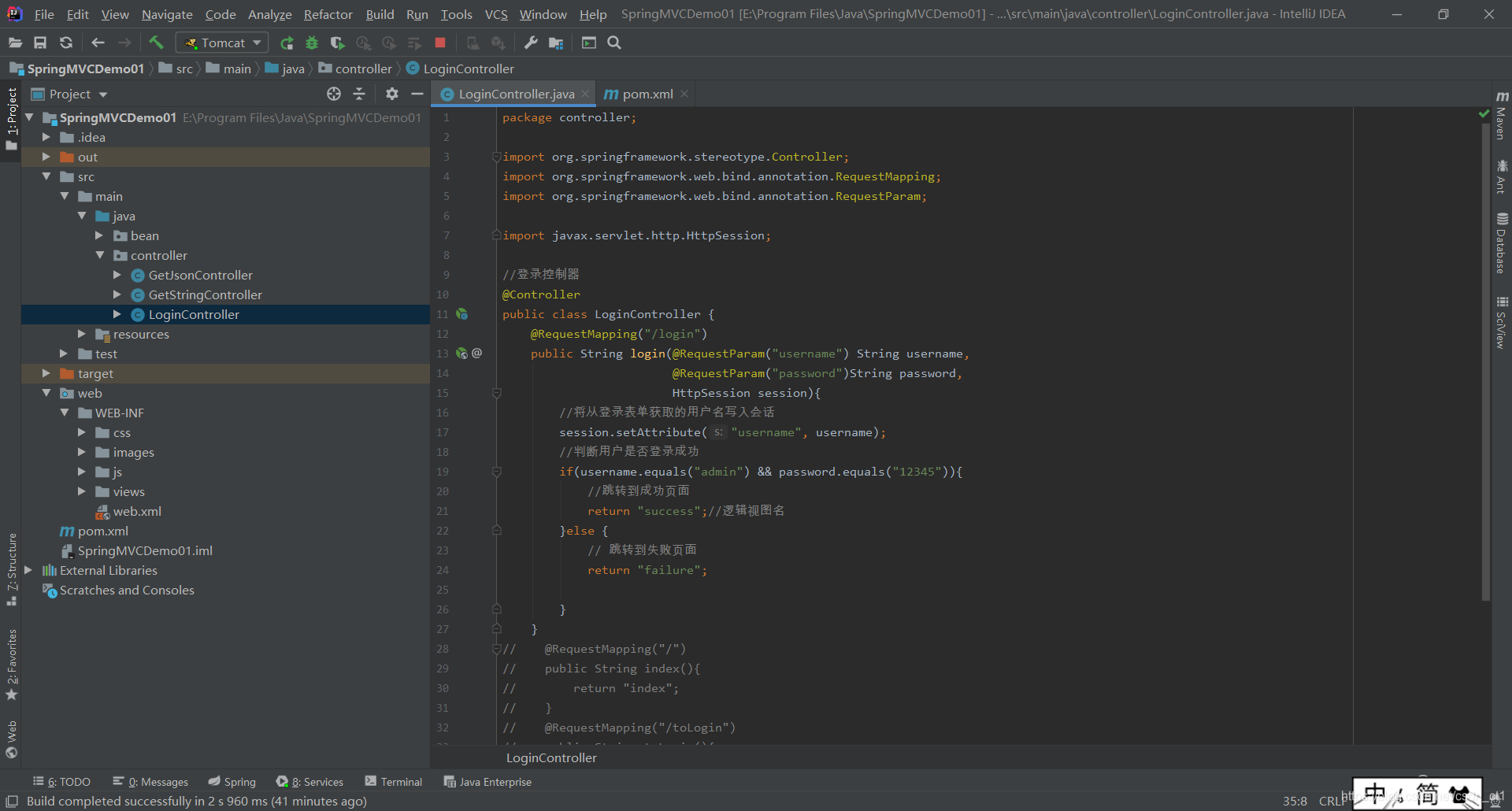Open the Ant tool window
Image resolution: width=1512 pixels, height=811 pixels.
[x=1502, y=176]
